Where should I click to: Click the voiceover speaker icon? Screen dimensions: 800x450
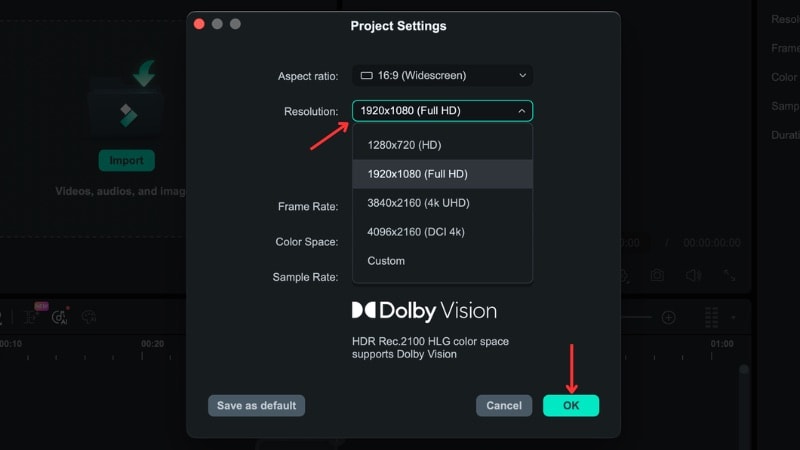click(693, 275)
